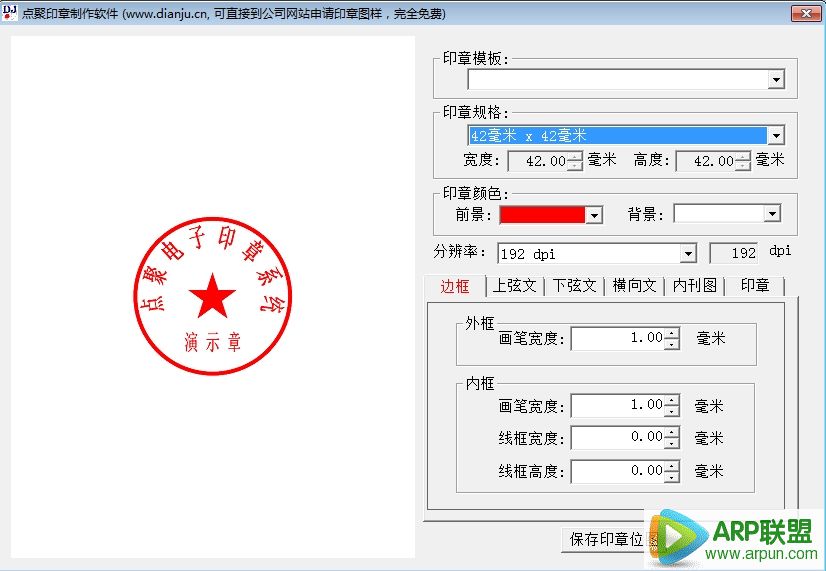Screen dimensions: 826x571
Task: Increase 外框 画笔宽度 with up spinner
Action: pyautogui.click(x=672, y=333)
